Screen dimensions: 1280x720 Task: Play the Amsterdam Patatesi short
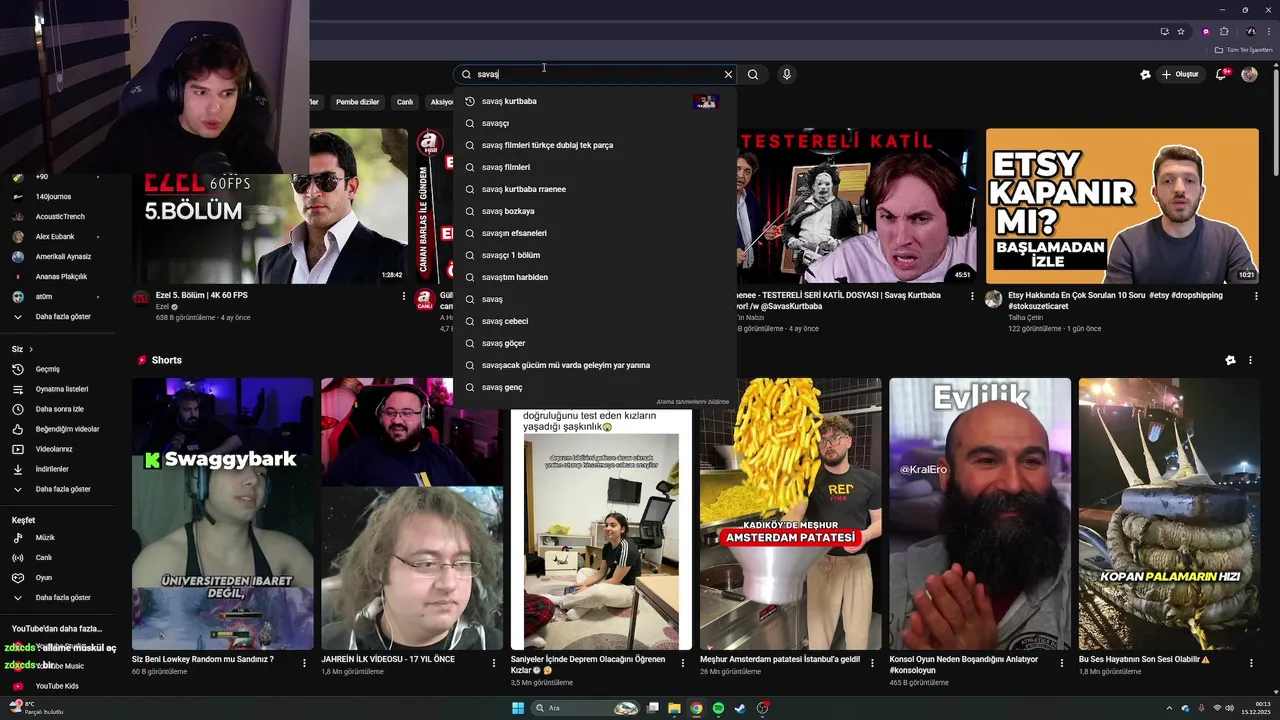click(791, 514)
